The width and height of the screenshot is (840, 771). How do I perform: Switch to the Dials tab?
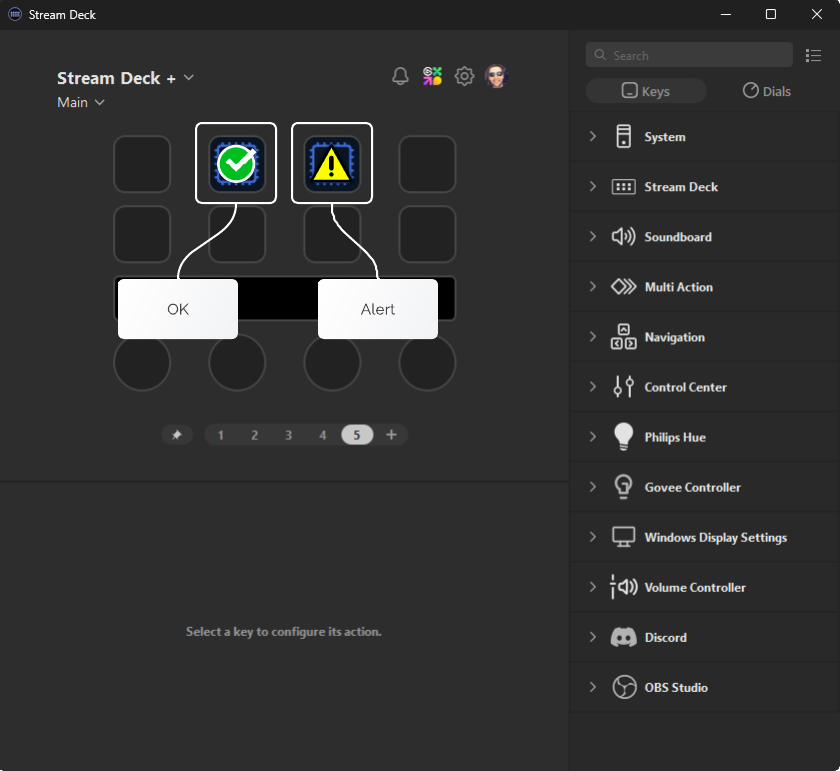pyautogui.click(x=765, y=90)
